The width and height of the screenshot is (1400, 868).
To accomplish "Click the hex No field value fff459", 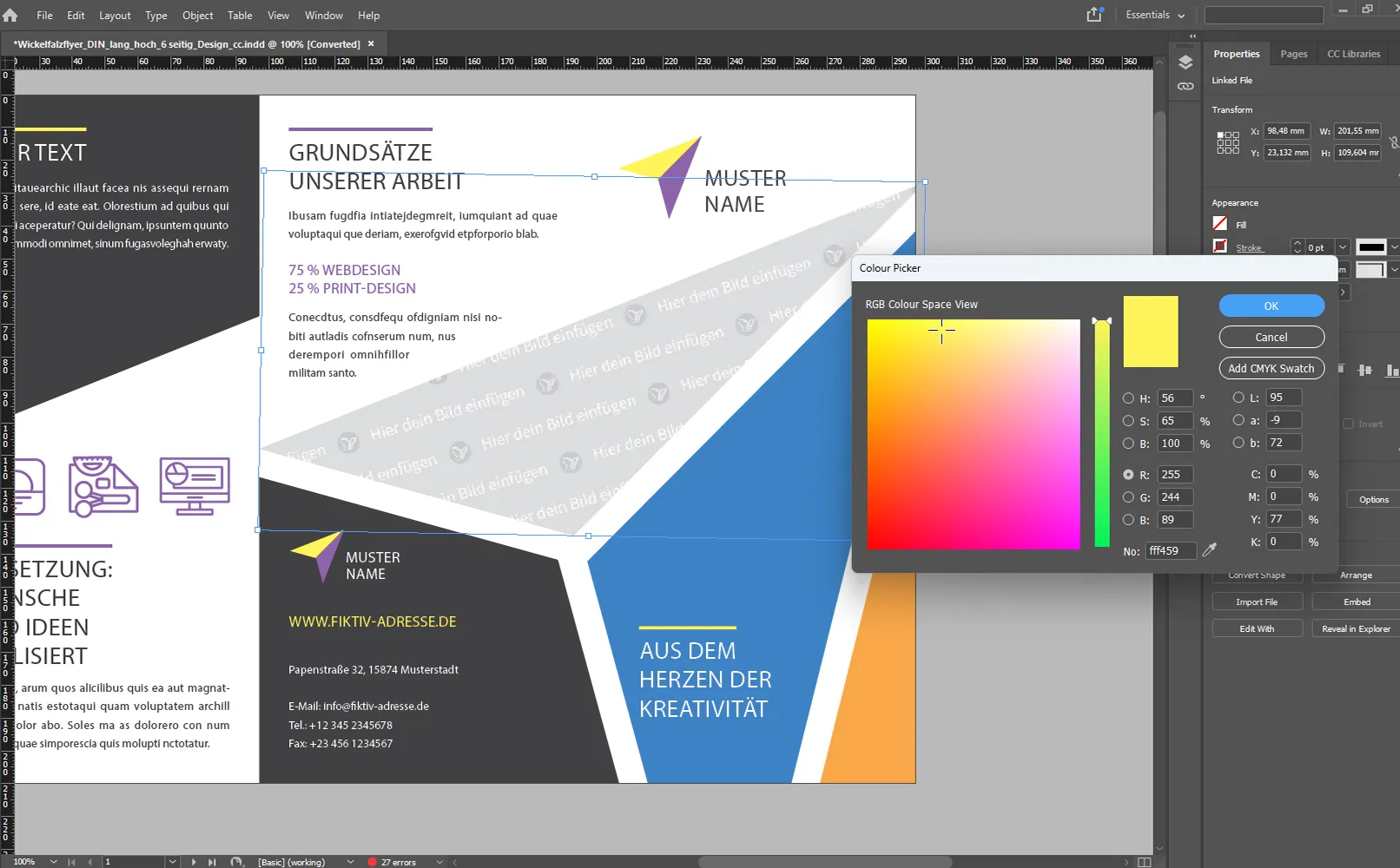I will [x=1170, y=550].
